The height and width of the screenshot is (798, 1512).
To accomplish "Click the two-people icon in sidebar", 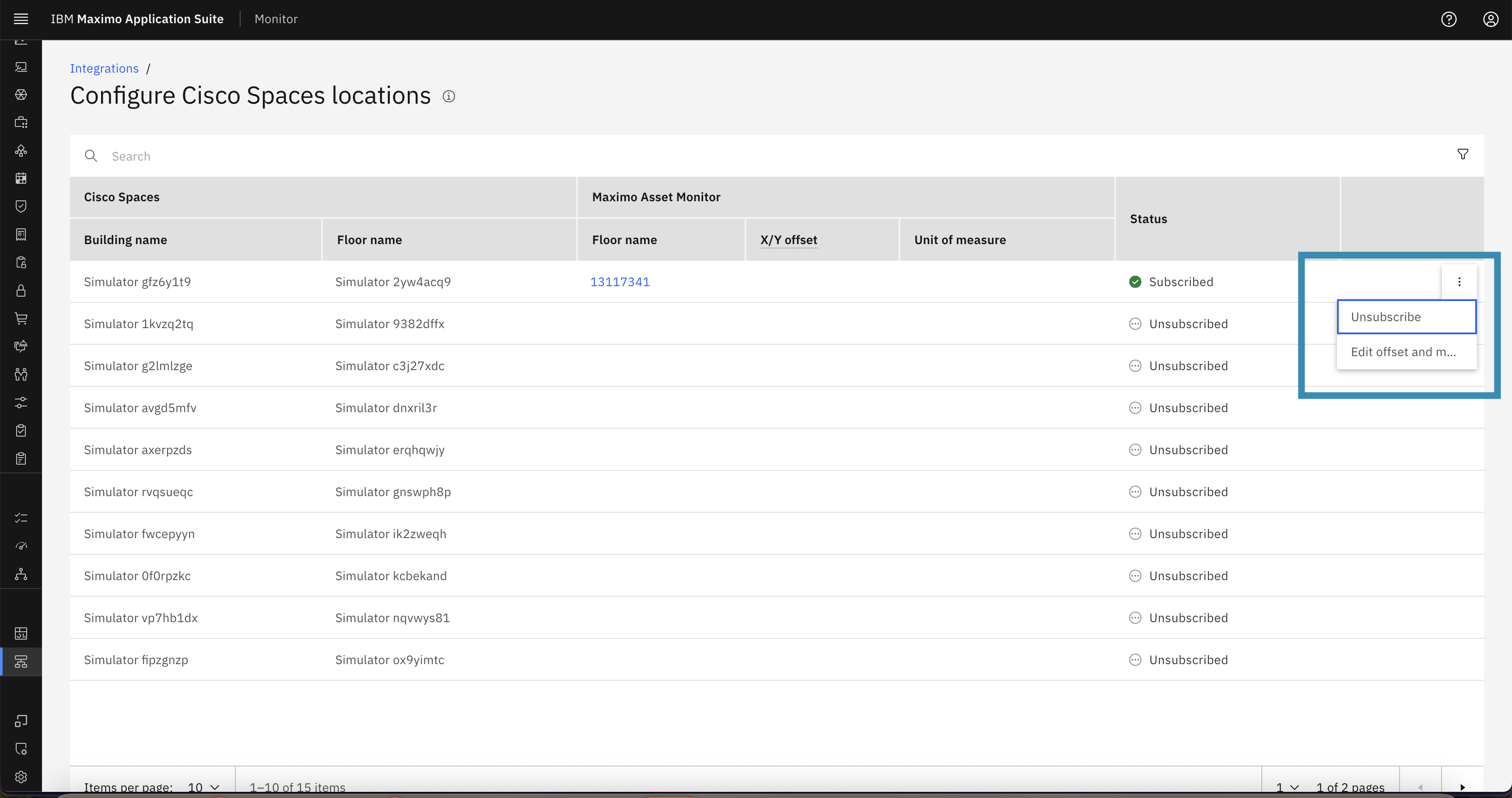I will 21,374.
